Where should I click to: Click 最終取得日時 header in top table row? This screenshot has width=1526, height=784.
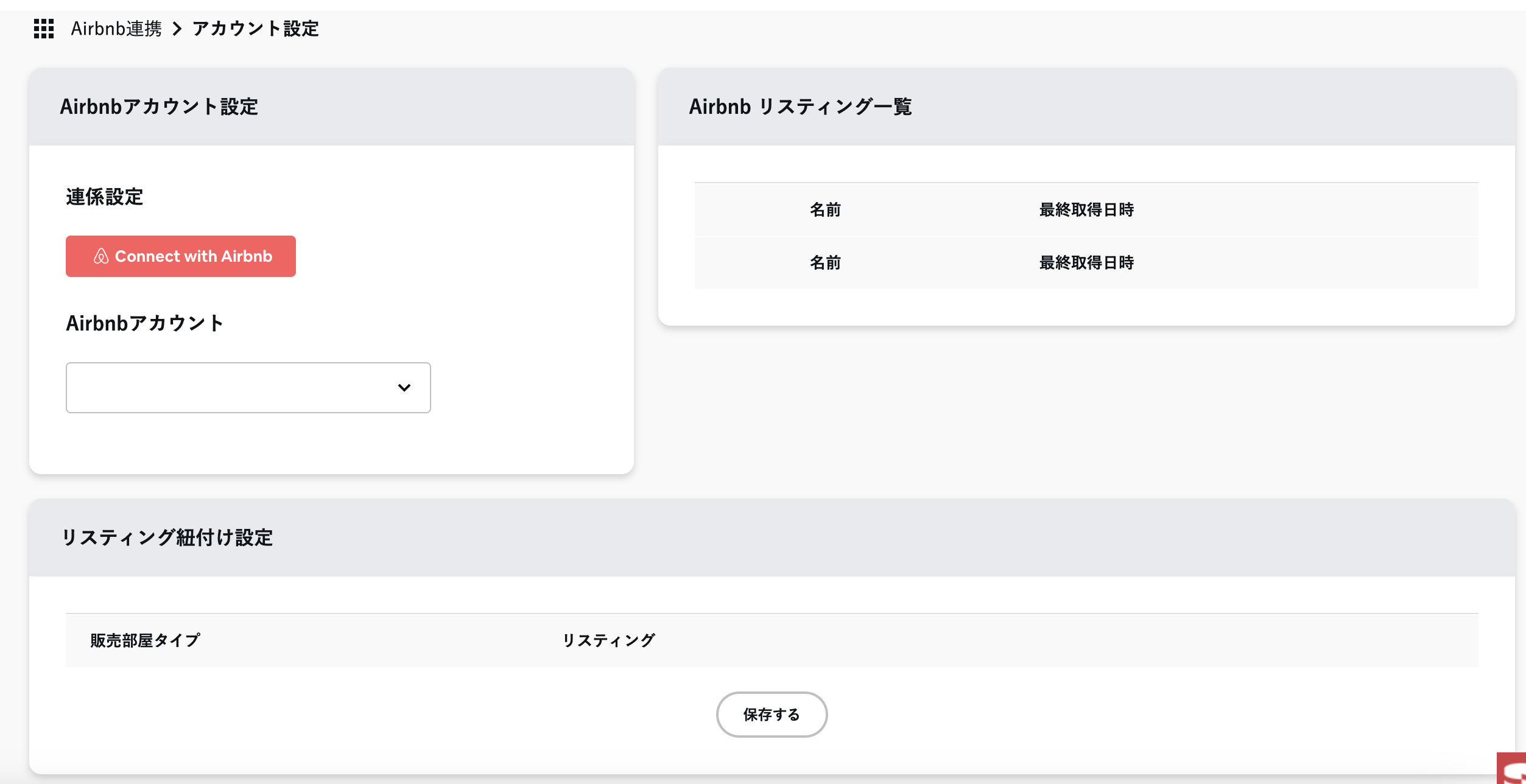[x=1086, y=210]
